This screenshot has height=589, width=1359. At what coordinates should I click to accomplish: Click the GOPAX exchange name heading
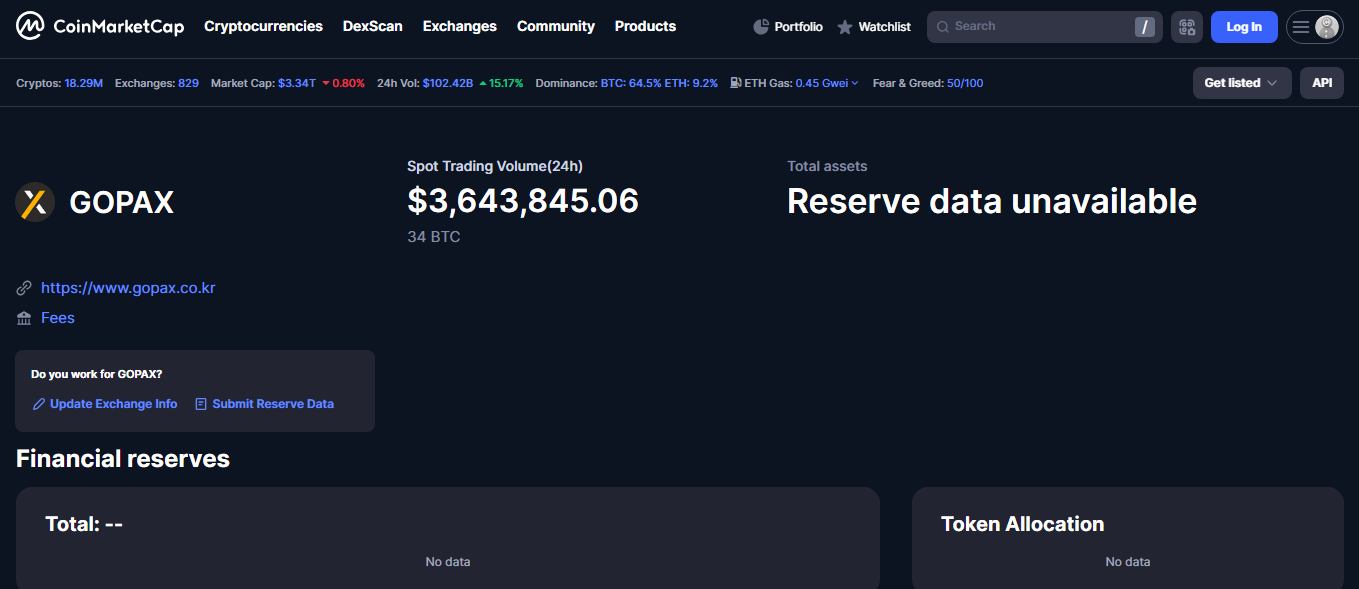(x=122, y=202)
